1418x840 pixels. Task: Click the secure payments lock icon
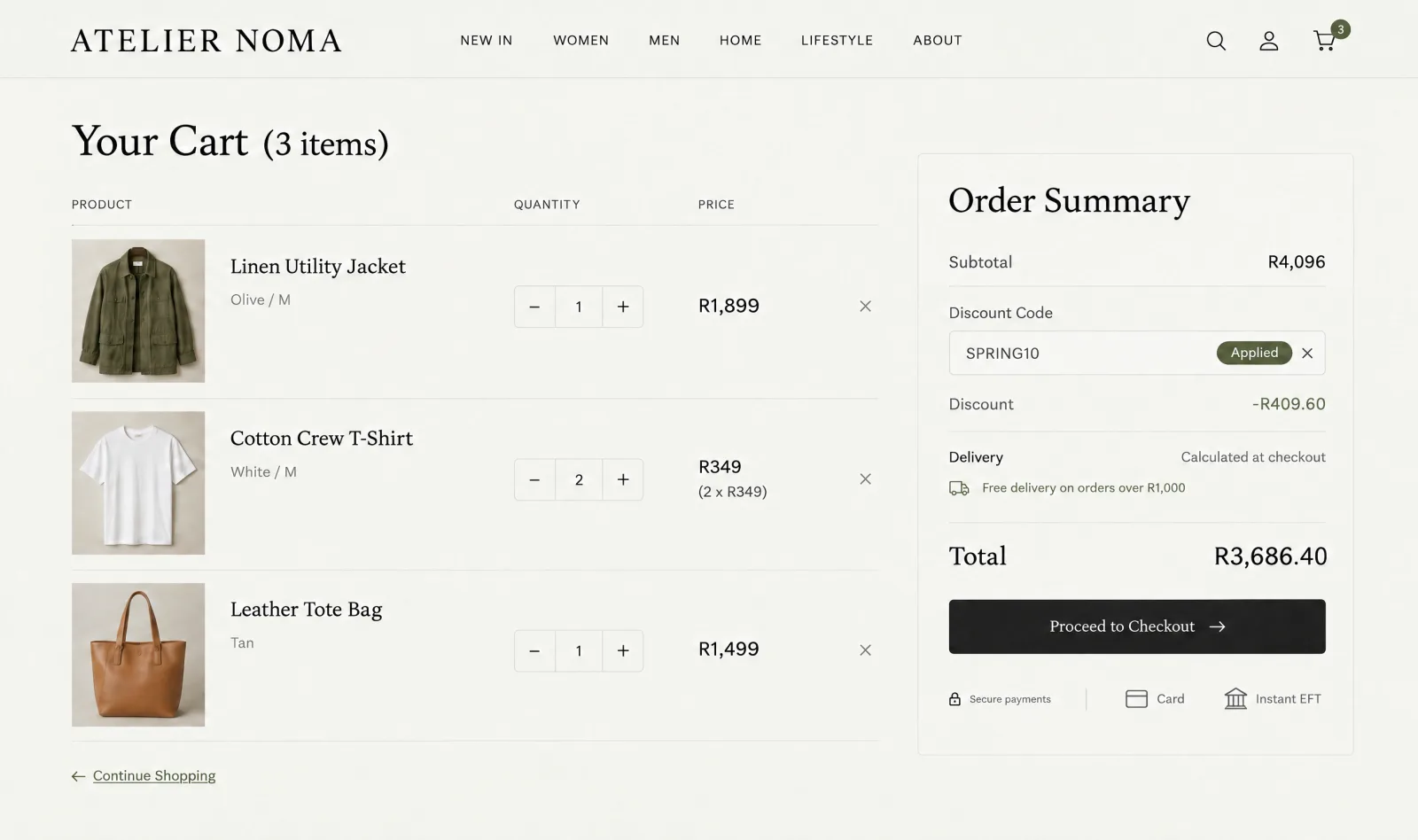click(x=954, y=699)
